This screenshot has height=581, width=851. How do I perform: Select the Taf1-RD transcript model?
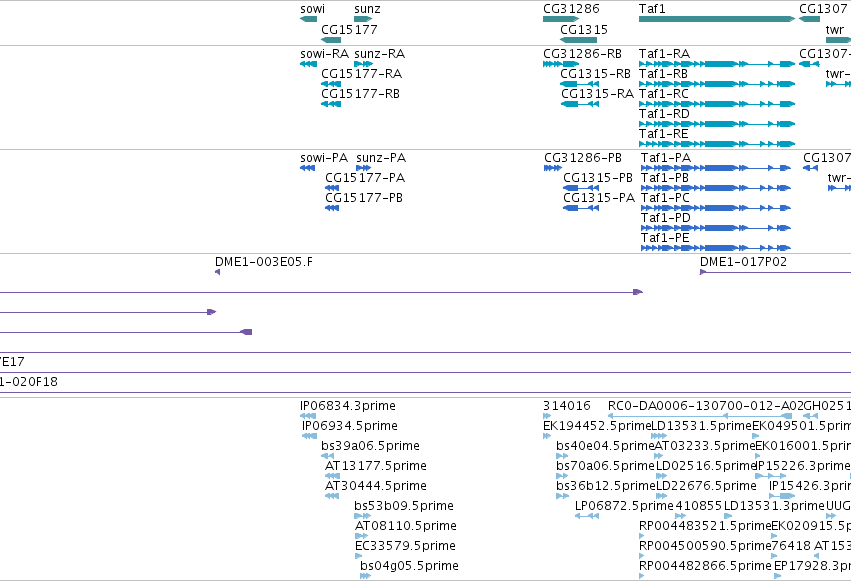click(717, 124)
